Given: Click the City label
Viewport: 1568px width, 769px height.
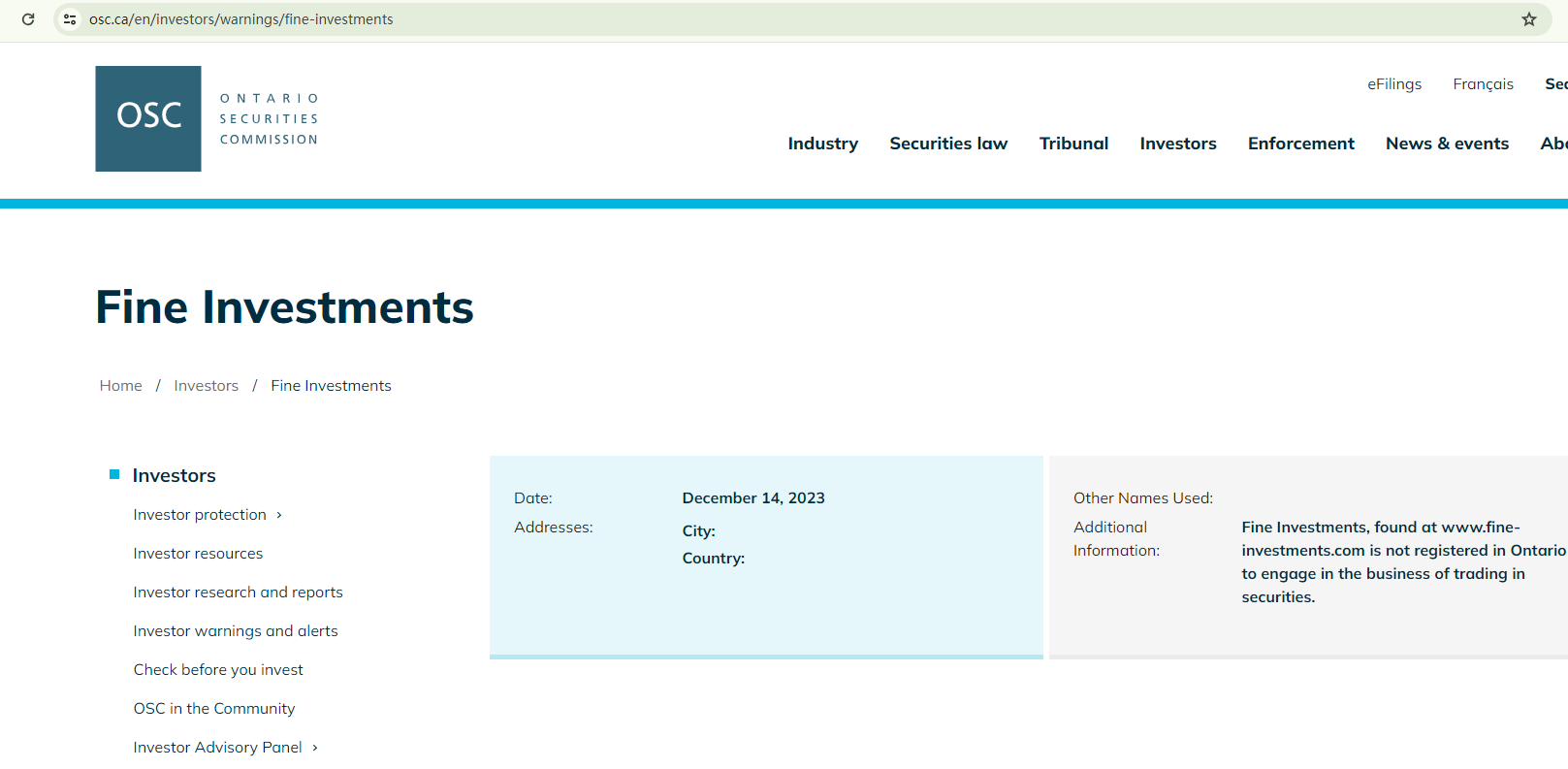Looking at the screenshot, I should click(x=699, y=531).
